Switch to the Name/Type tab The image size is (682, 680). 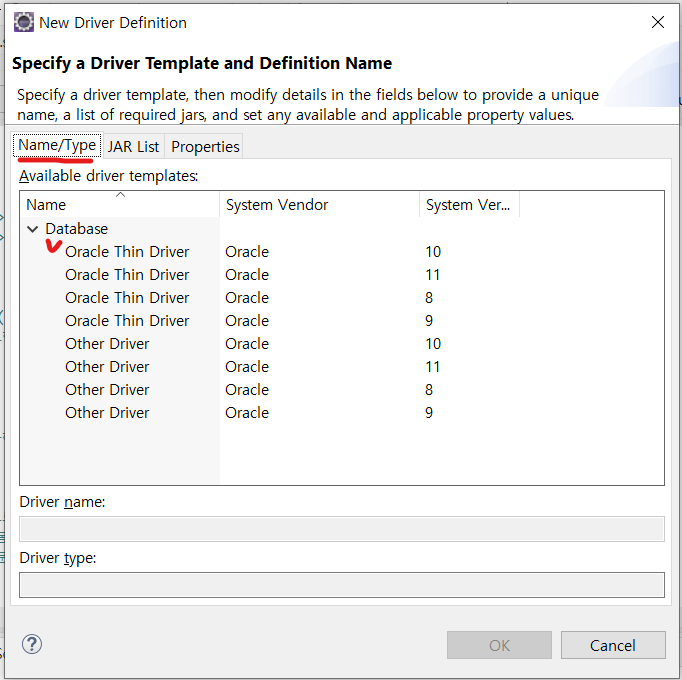[x=57, y=145]
